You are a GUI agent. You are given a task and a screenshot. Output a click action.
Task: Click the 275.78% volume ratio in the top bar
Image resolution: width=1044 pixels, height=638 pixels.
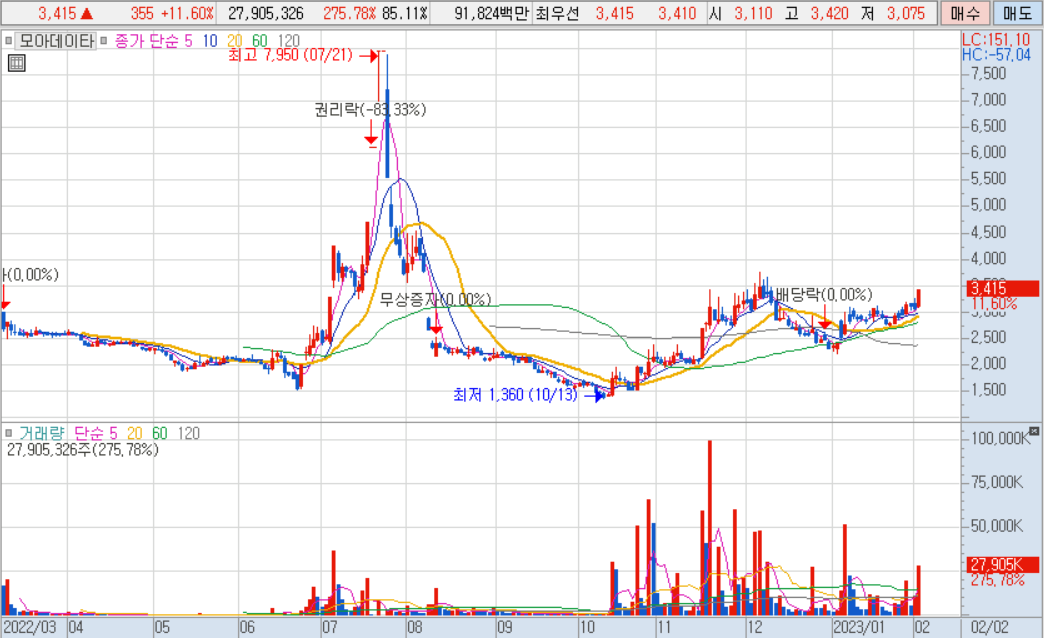(350, 13)
